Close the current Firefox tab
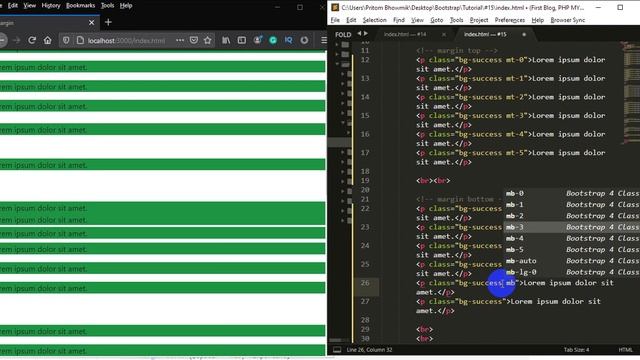Image resolution: width=640 pixels, height=360 pixels. click(x=91, y=22)
